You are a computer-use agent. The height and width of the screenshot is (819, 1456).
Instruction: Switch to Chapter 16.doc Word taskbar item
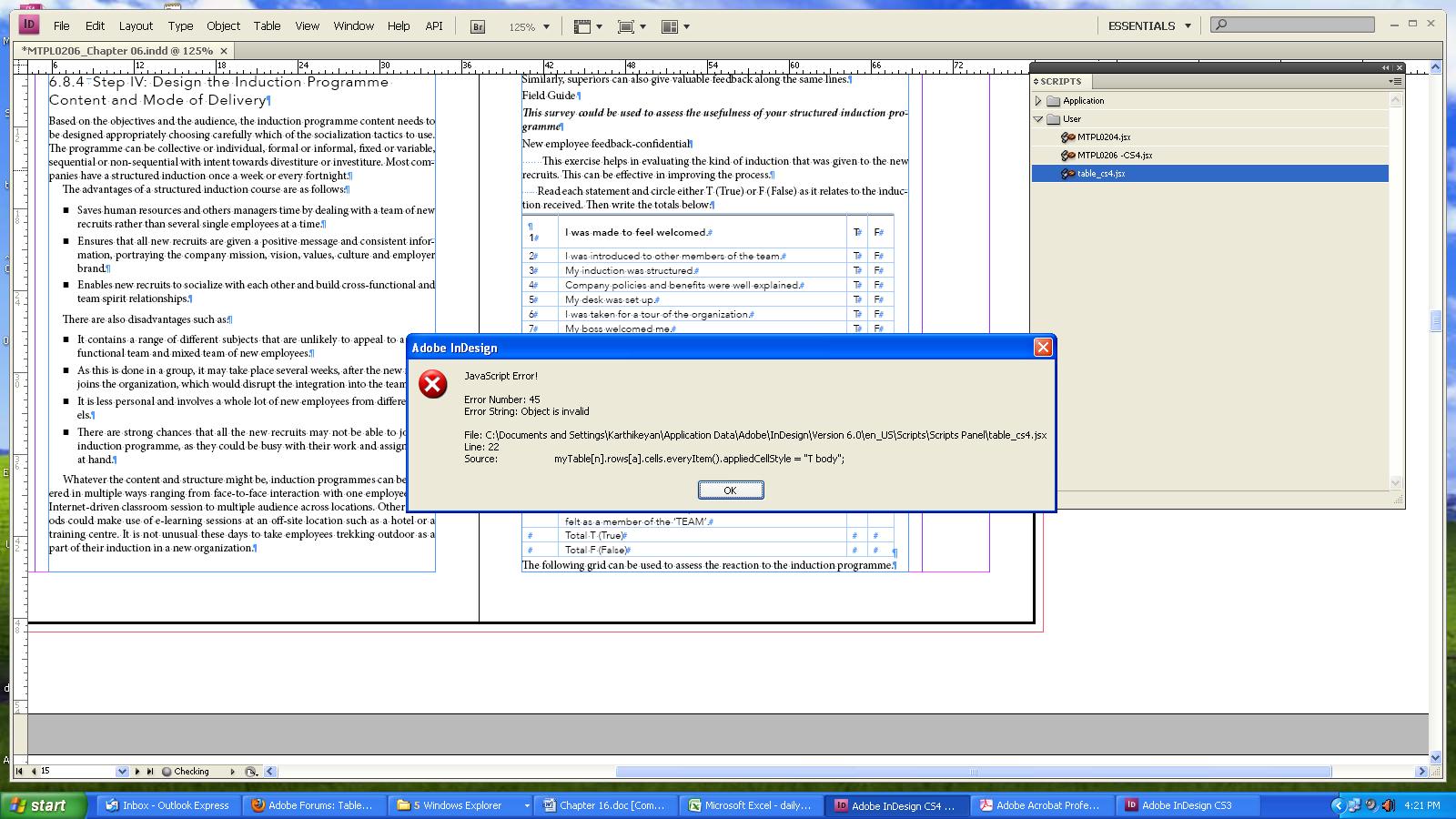click(x=606, y=805)
